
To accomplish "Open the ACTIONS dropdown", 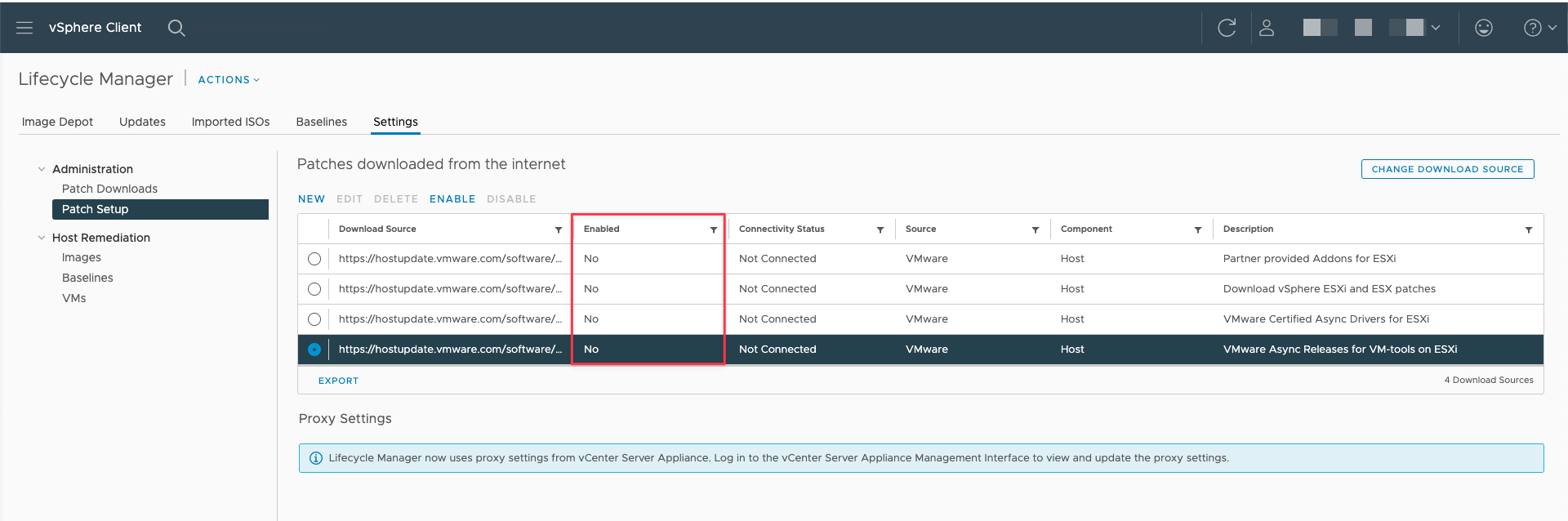I will [229, 80].
